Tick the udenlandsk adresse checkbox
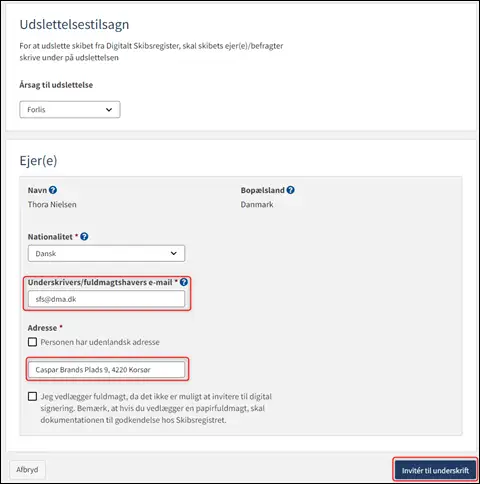The height and width of the screenshot is (484, 480). pos(32,342)
